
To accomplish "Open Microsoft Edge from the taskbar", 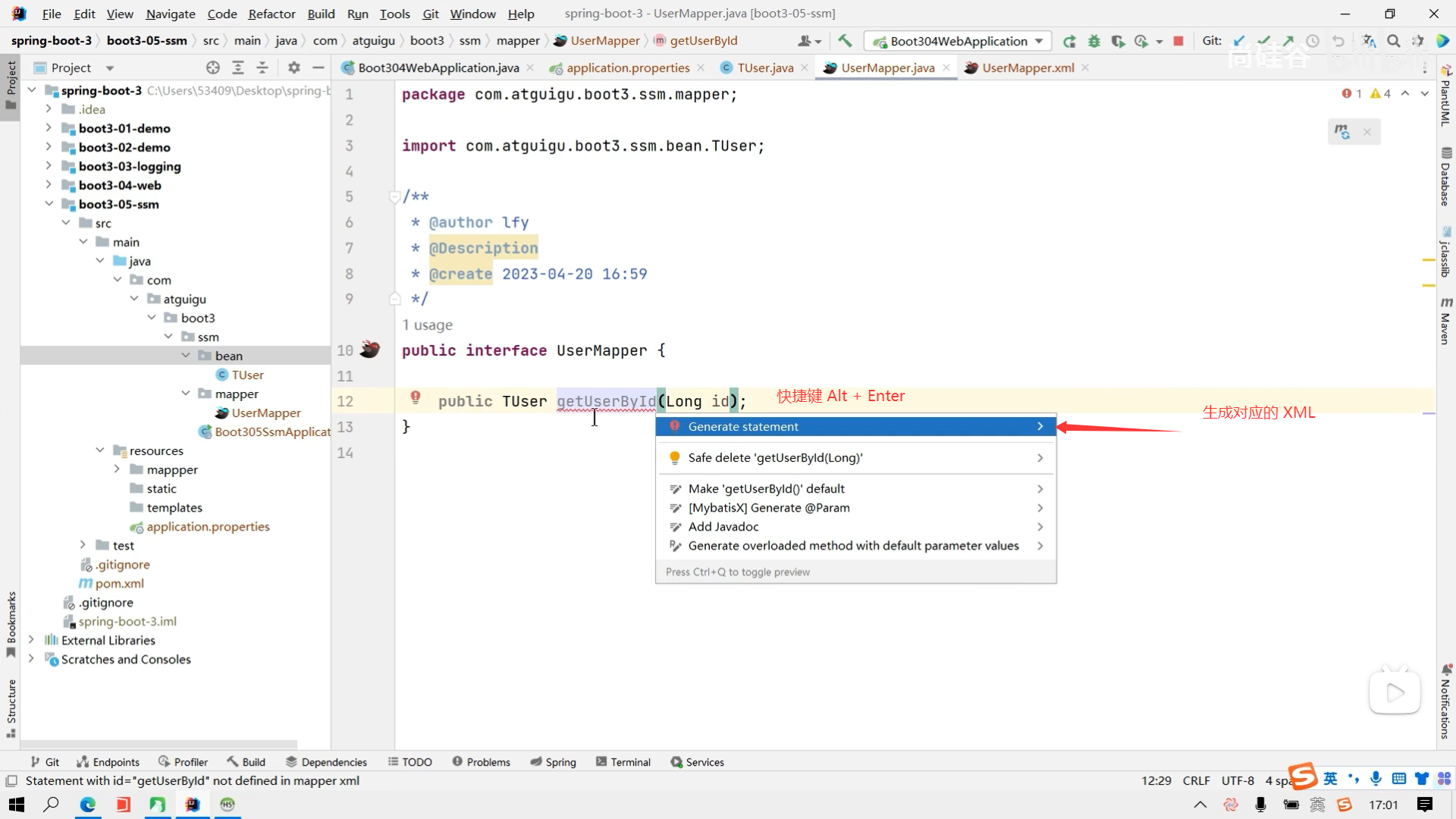I will tap(88, 805).
